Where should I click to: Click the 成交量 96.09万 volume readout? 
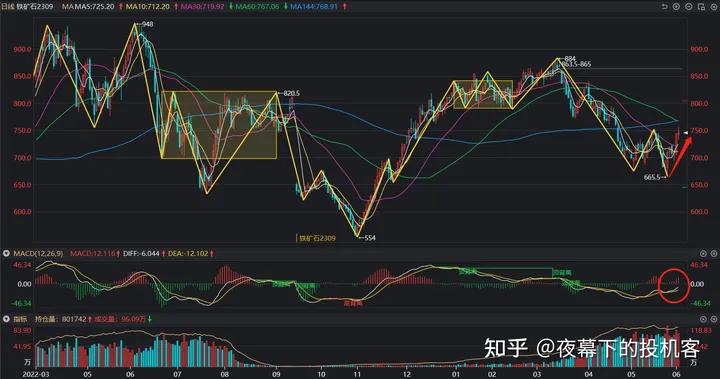pyautogui.click(x=120, y=319)
